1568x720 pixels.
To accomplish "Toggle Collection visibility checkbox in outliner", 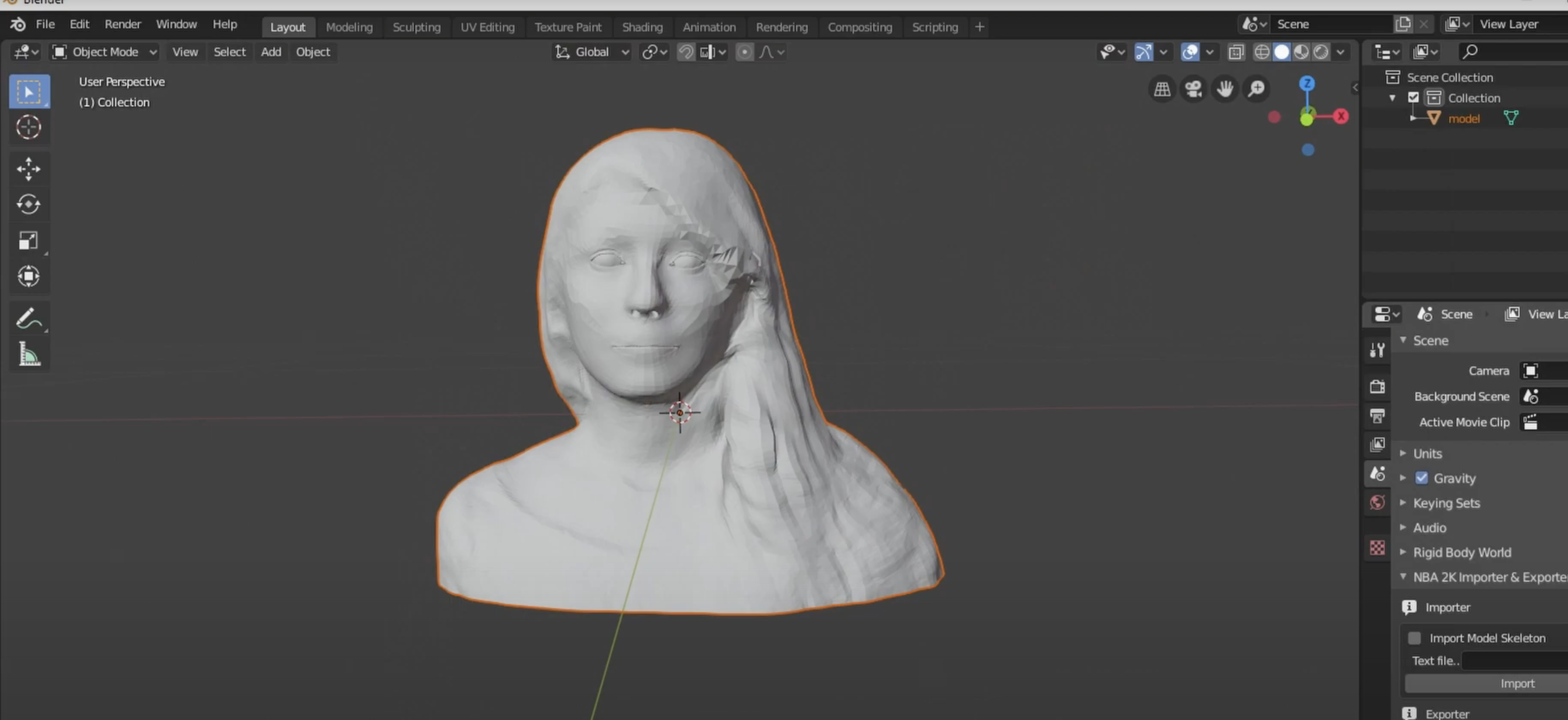I will pyautogui.click(x=1413, y=97).
